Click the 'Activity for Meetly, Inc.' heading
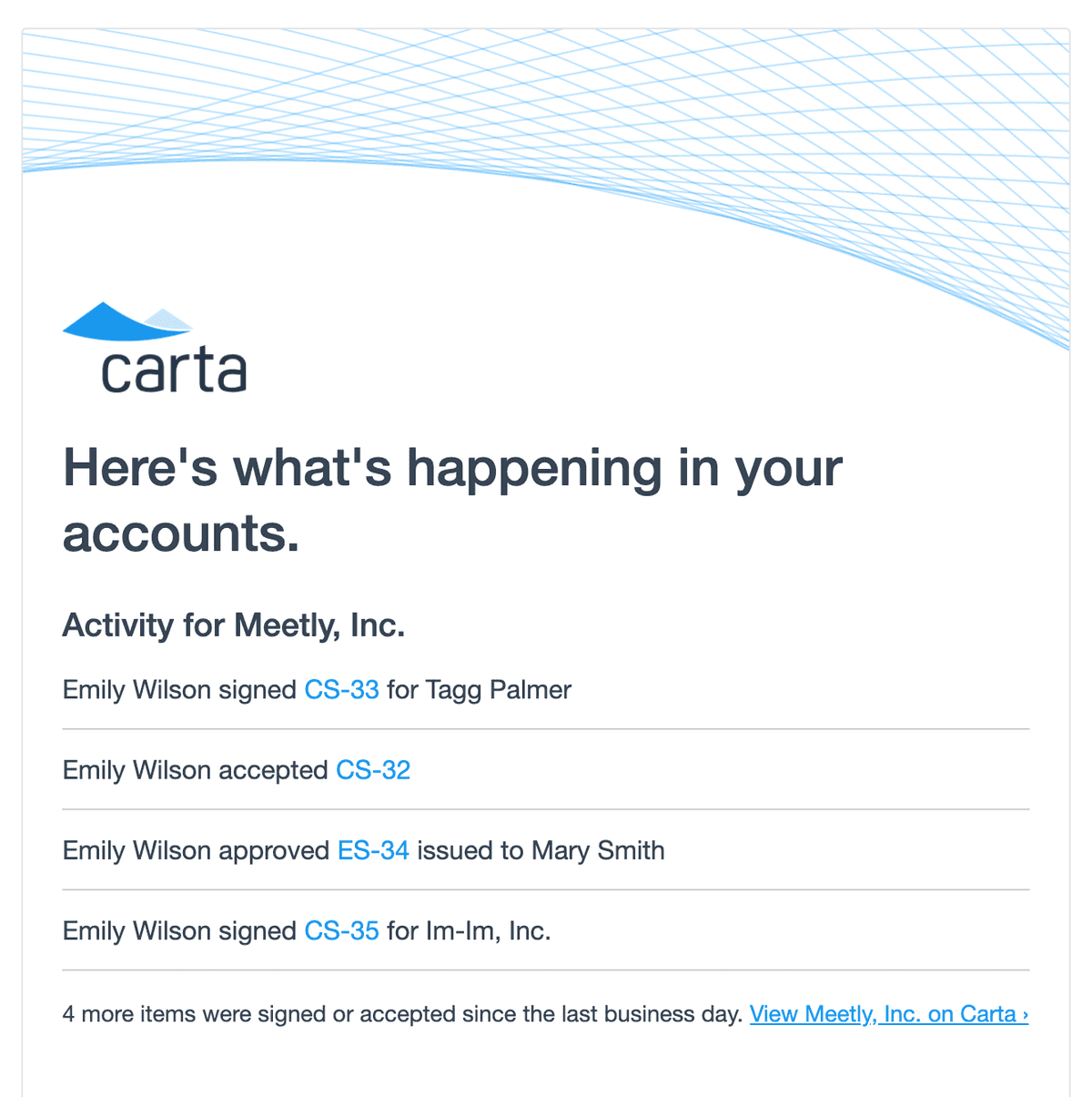Screen dimensions: 1092x1097 tap(233, 625)
